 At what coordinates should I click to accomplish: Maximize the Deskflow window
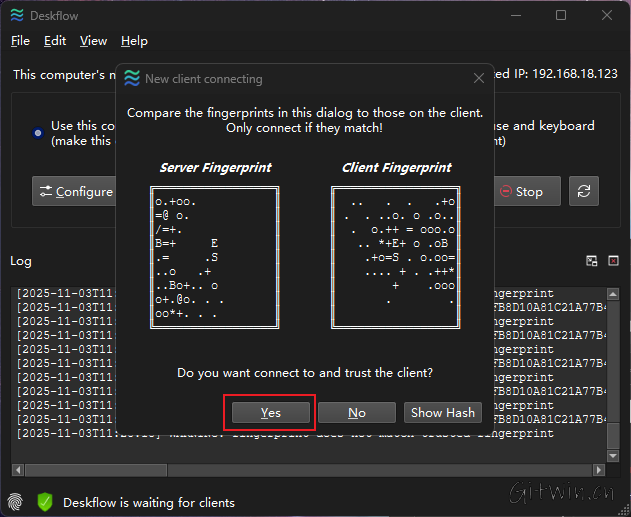coord(560,15)
